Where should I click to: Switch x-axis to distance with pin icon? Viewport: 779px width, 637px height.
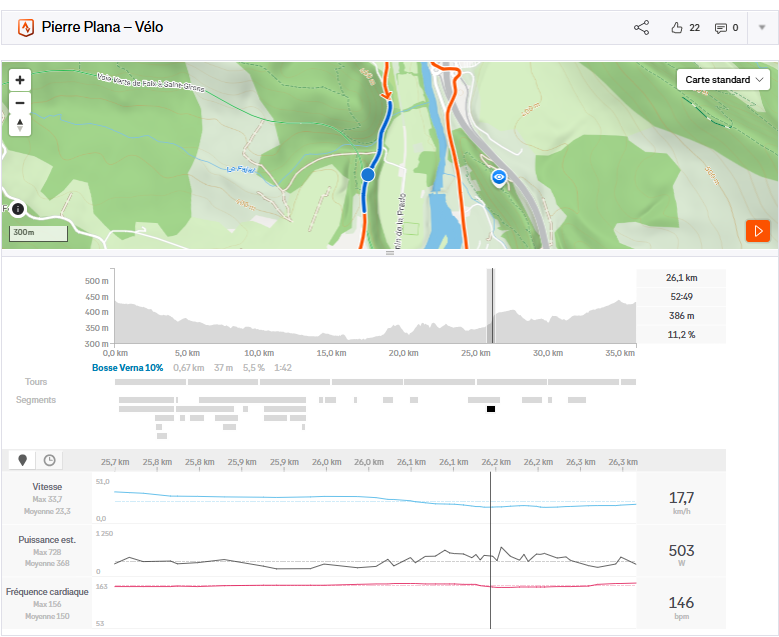(x=22, y=460)
